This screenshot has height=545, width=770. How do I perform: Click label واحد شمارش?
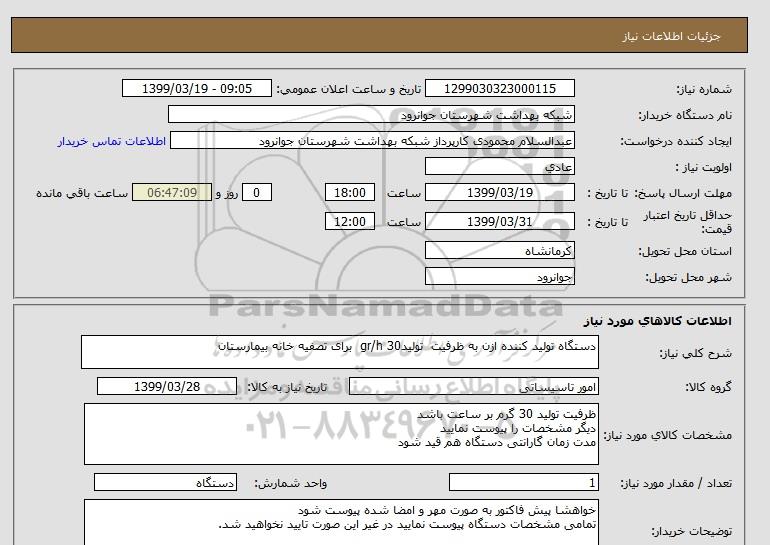[291, 484]
